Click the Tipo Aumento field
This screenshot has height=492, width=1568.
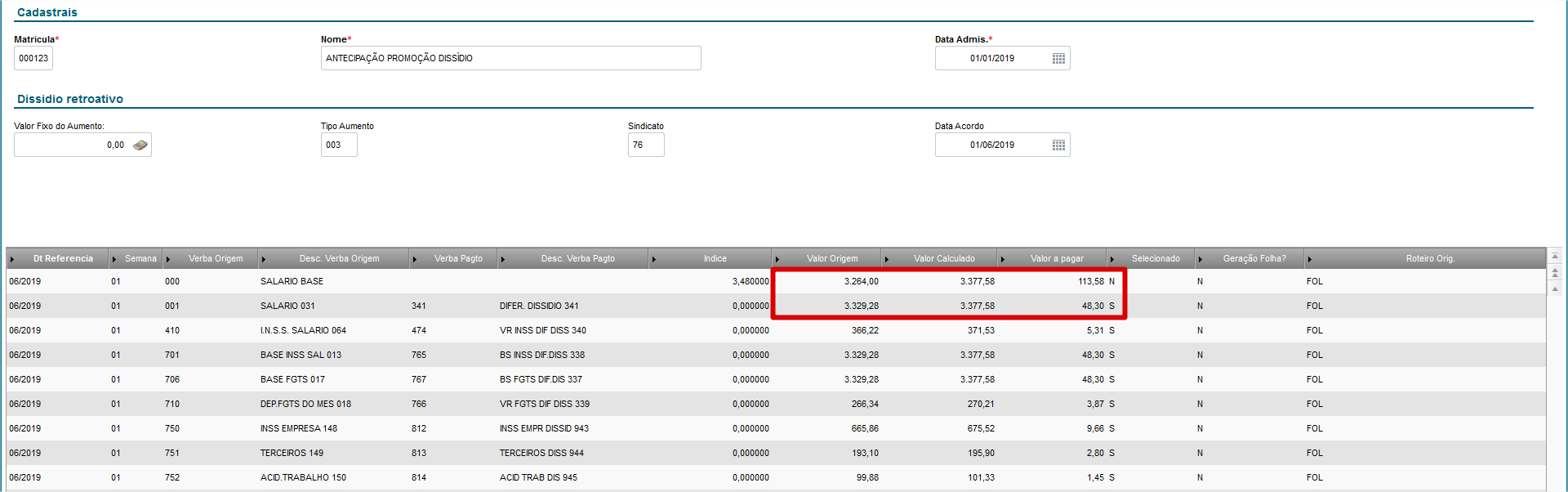click(339, 145)
